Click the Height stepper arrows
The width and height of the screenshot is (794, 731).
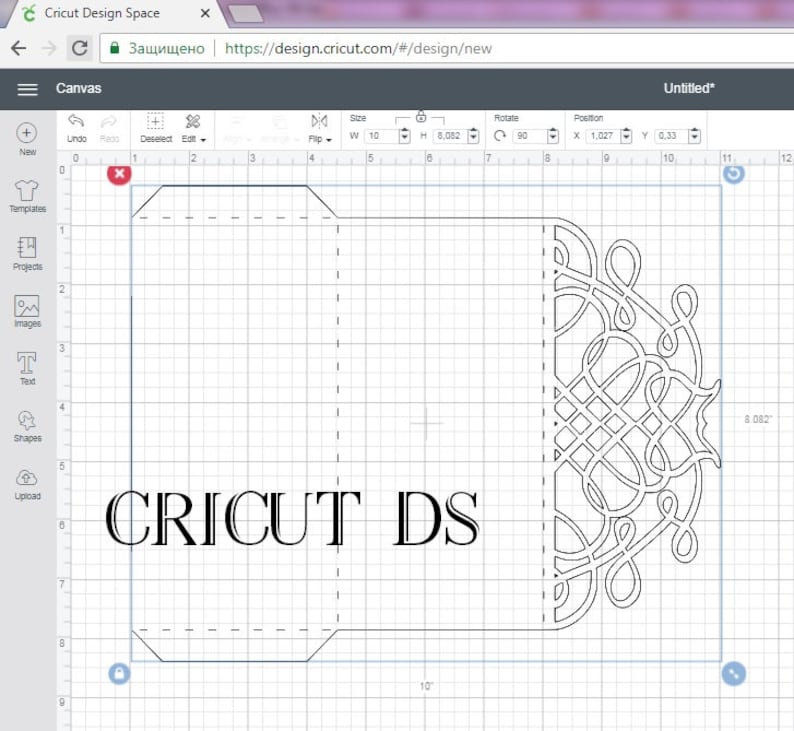tap(473, 136)
